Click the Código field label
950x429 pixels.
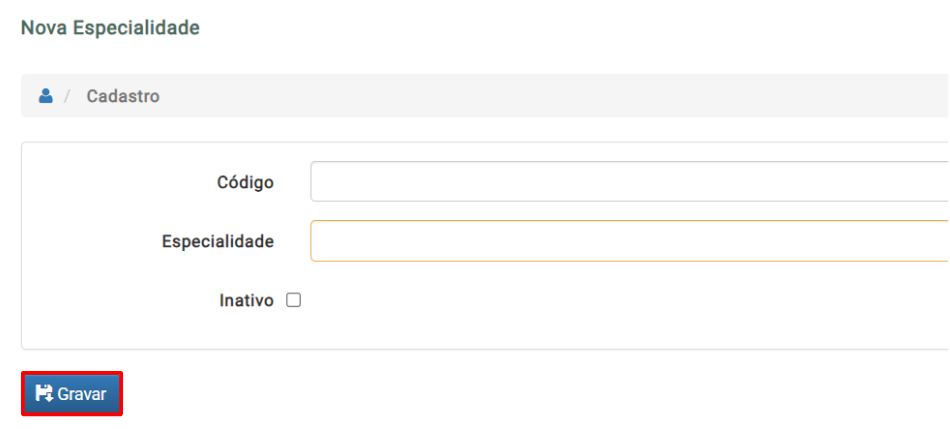coord(245,182)
